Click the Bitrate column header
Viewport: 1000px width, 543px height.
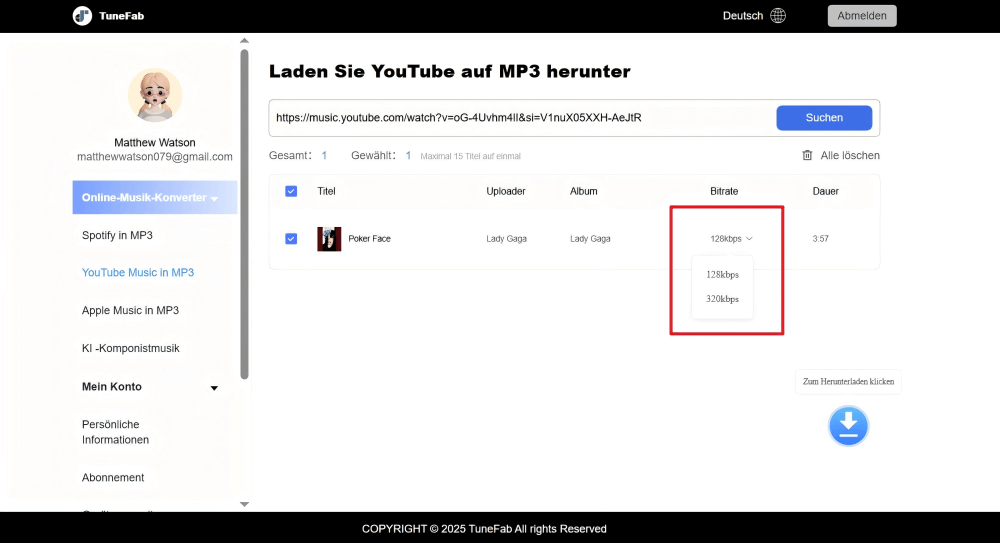click(x=724, y=191)
